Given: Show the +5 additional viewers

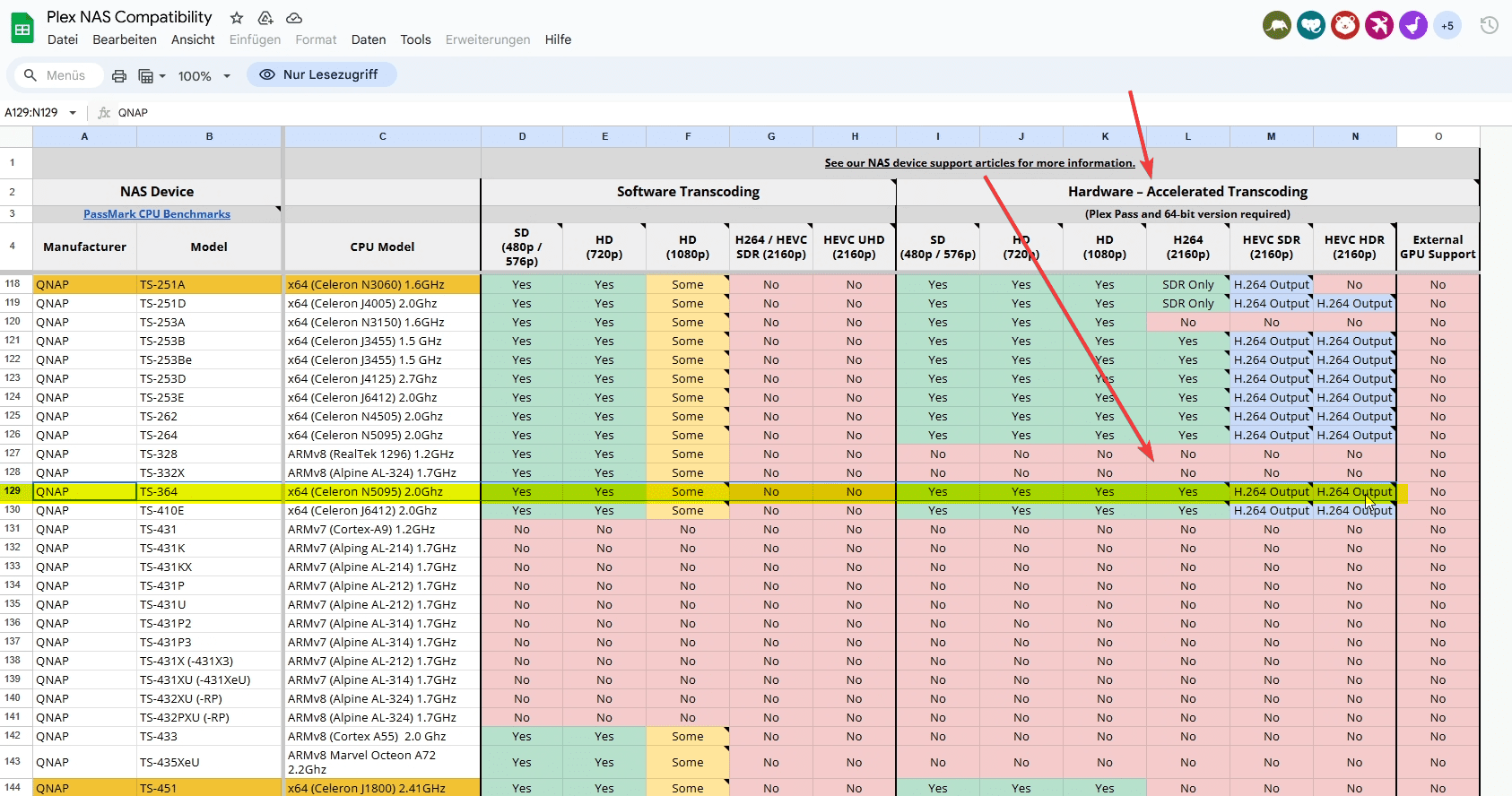Looking at the screenshot, I should click(1447, 26).
